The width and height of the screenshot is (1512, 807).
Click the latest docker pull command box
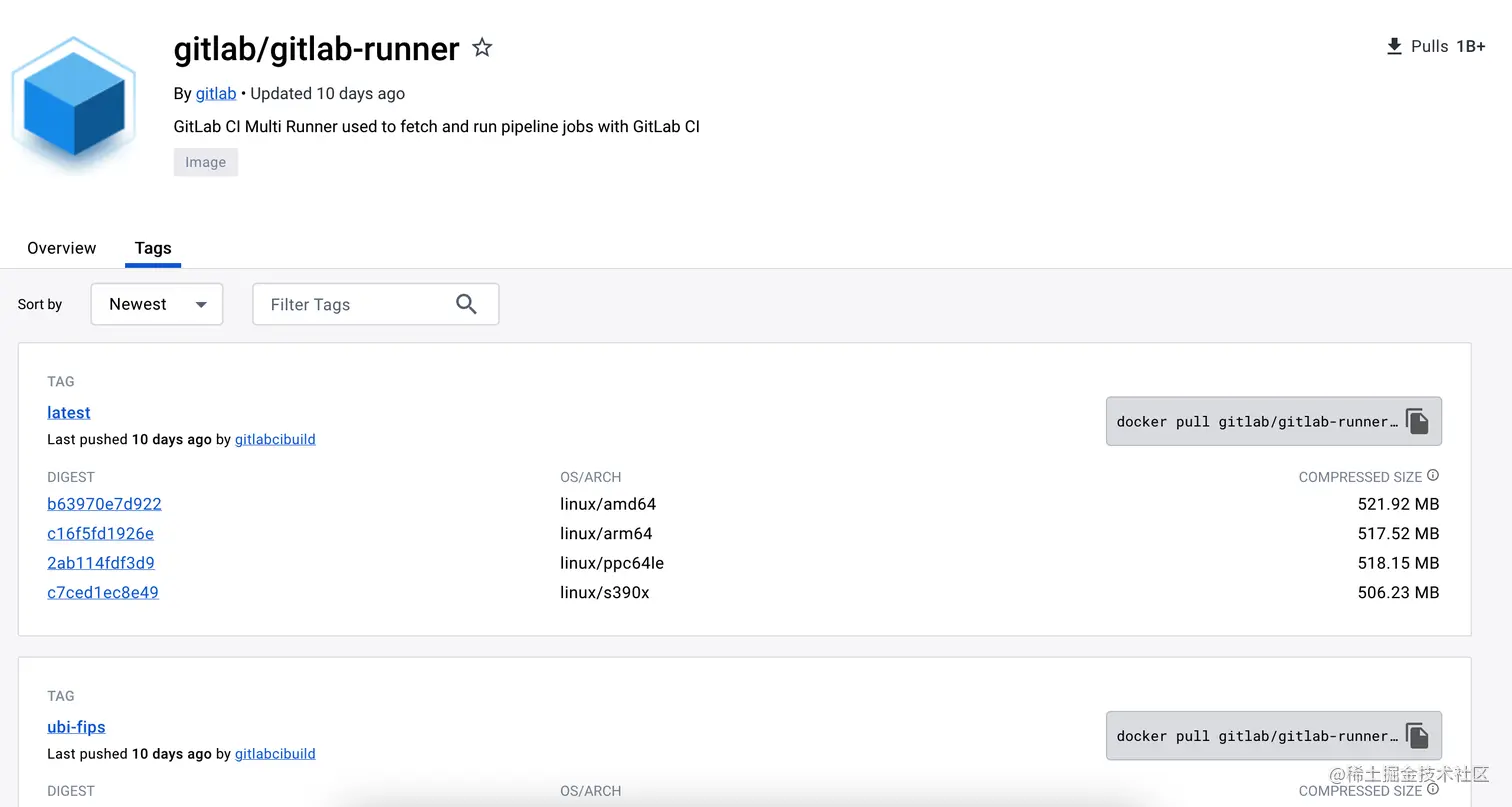point(1274,421)
